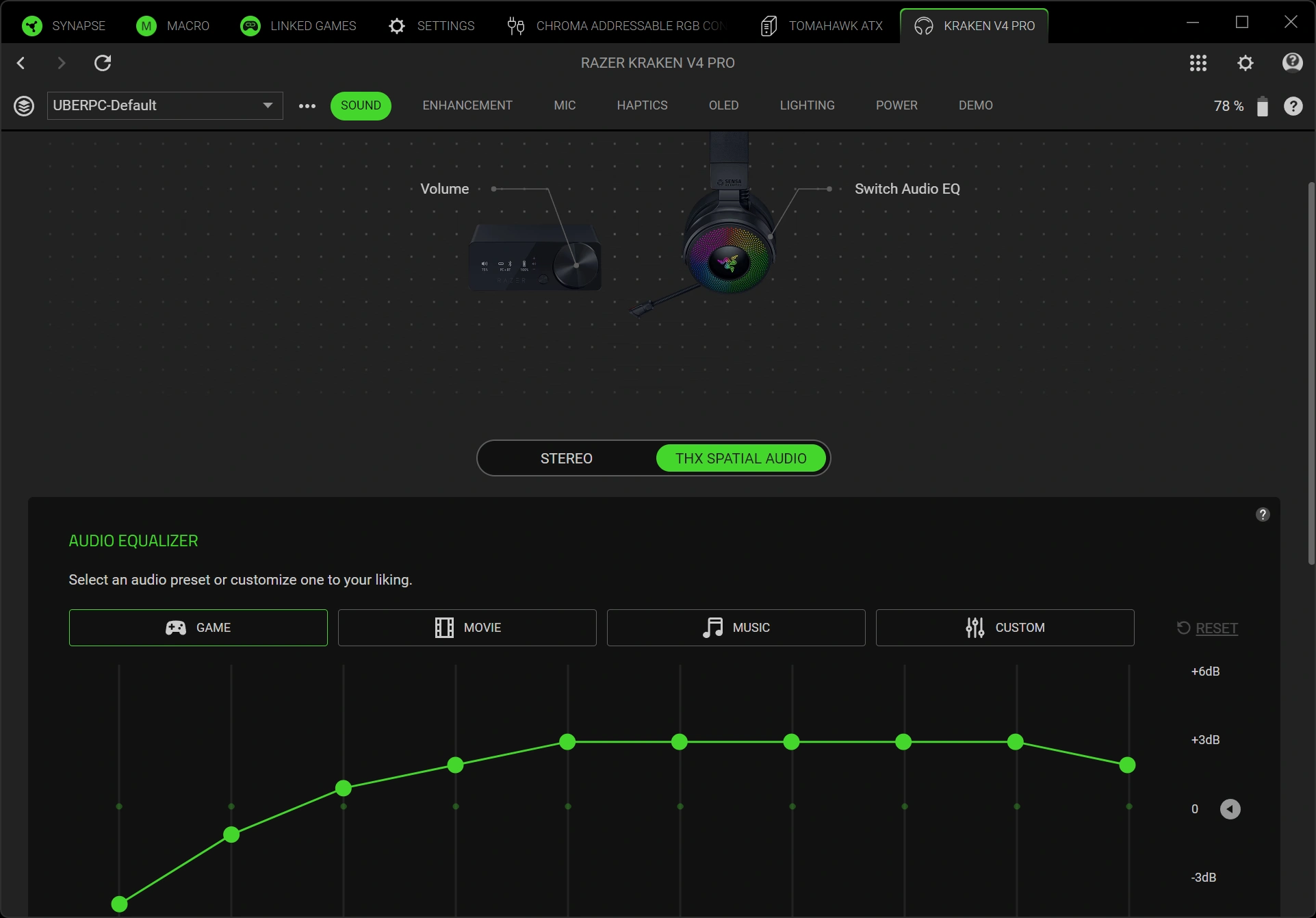Go to the ENHANCEMENT section

tap(467, 105)
